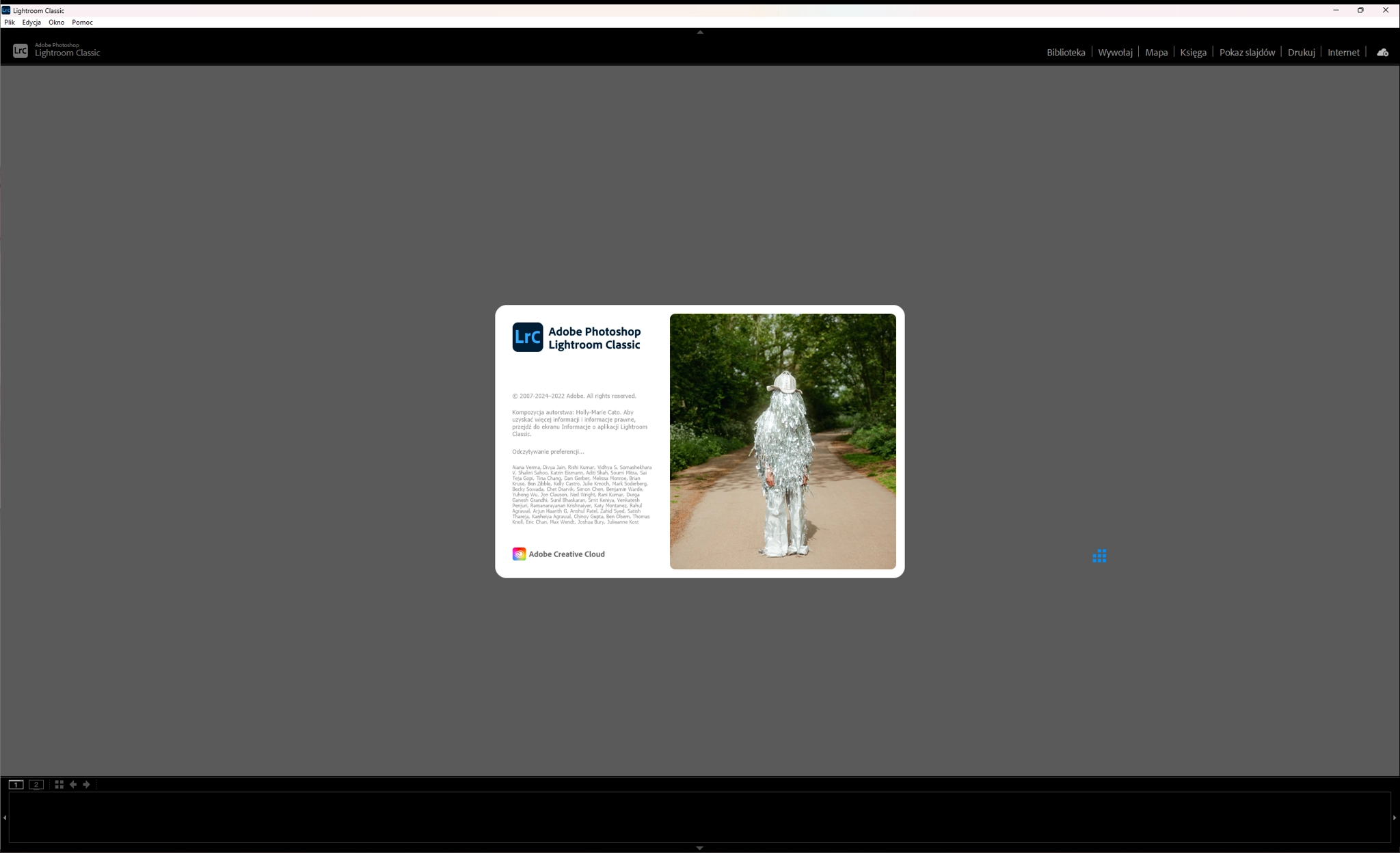Switch to the Wywołaj module
This screenshot has width=1400, height=853.
(x=1115, y=53)
